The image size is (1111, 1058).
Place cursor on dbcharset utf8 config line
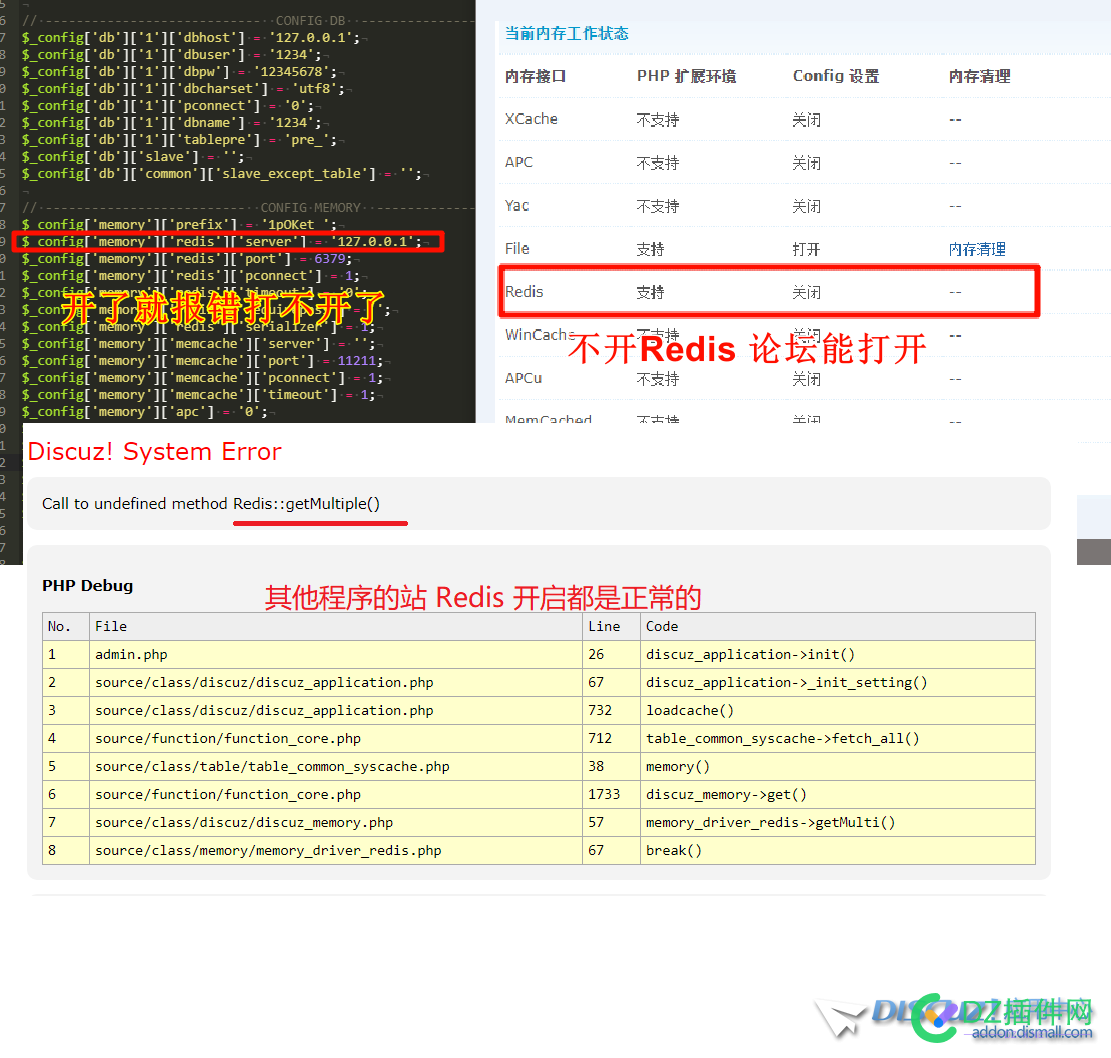[183, 89]
